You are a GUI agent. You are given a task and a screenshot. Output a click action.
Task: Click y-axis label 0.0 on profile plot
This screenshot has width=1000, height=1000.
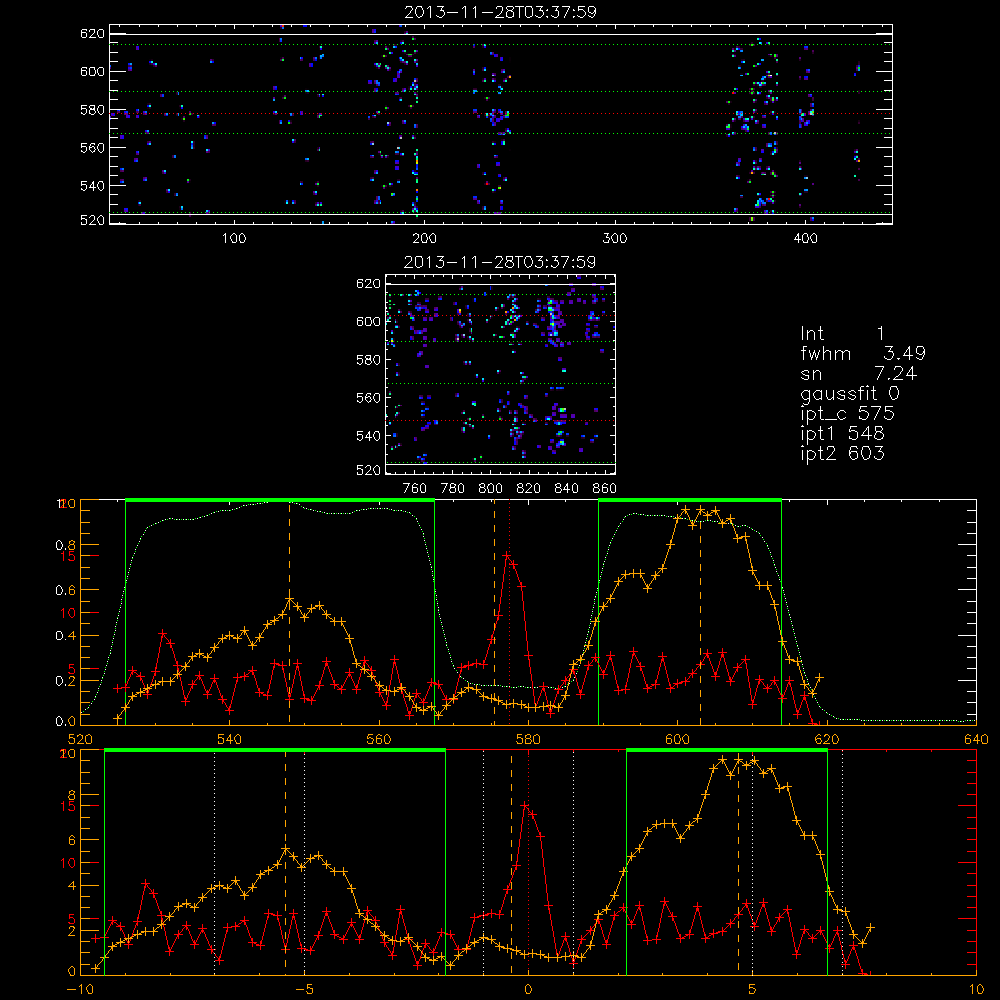tap(65, 722)
